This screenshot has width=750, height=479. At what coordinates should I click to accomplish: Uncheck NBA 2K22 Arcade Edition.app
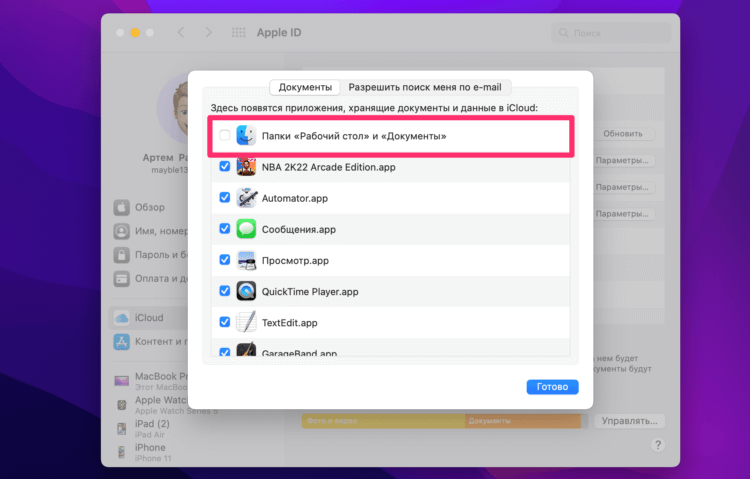pyautogui.click(x=225, y=167)
